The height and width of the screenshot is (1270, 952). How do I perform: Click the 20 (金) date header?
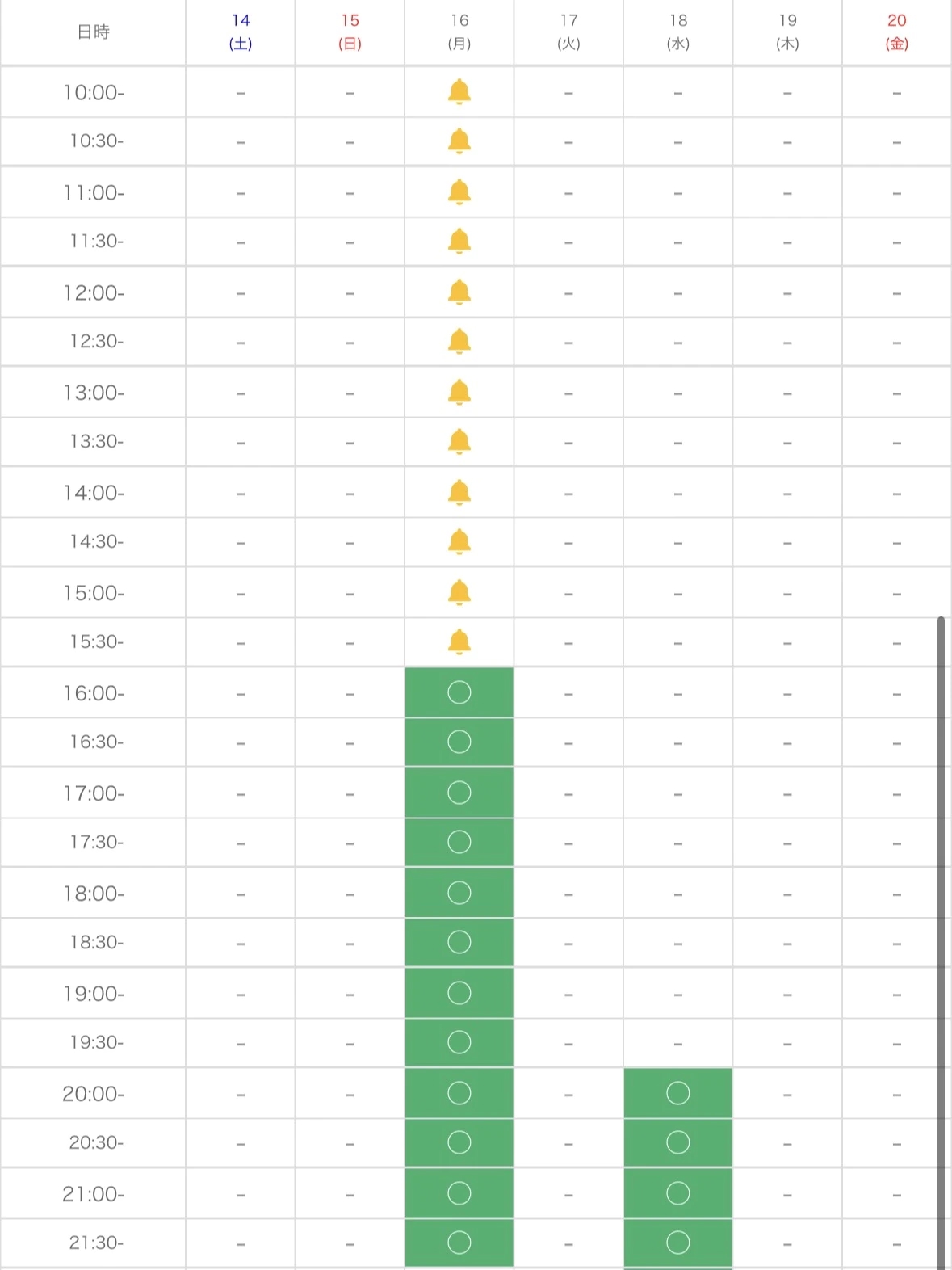(896, 32)
